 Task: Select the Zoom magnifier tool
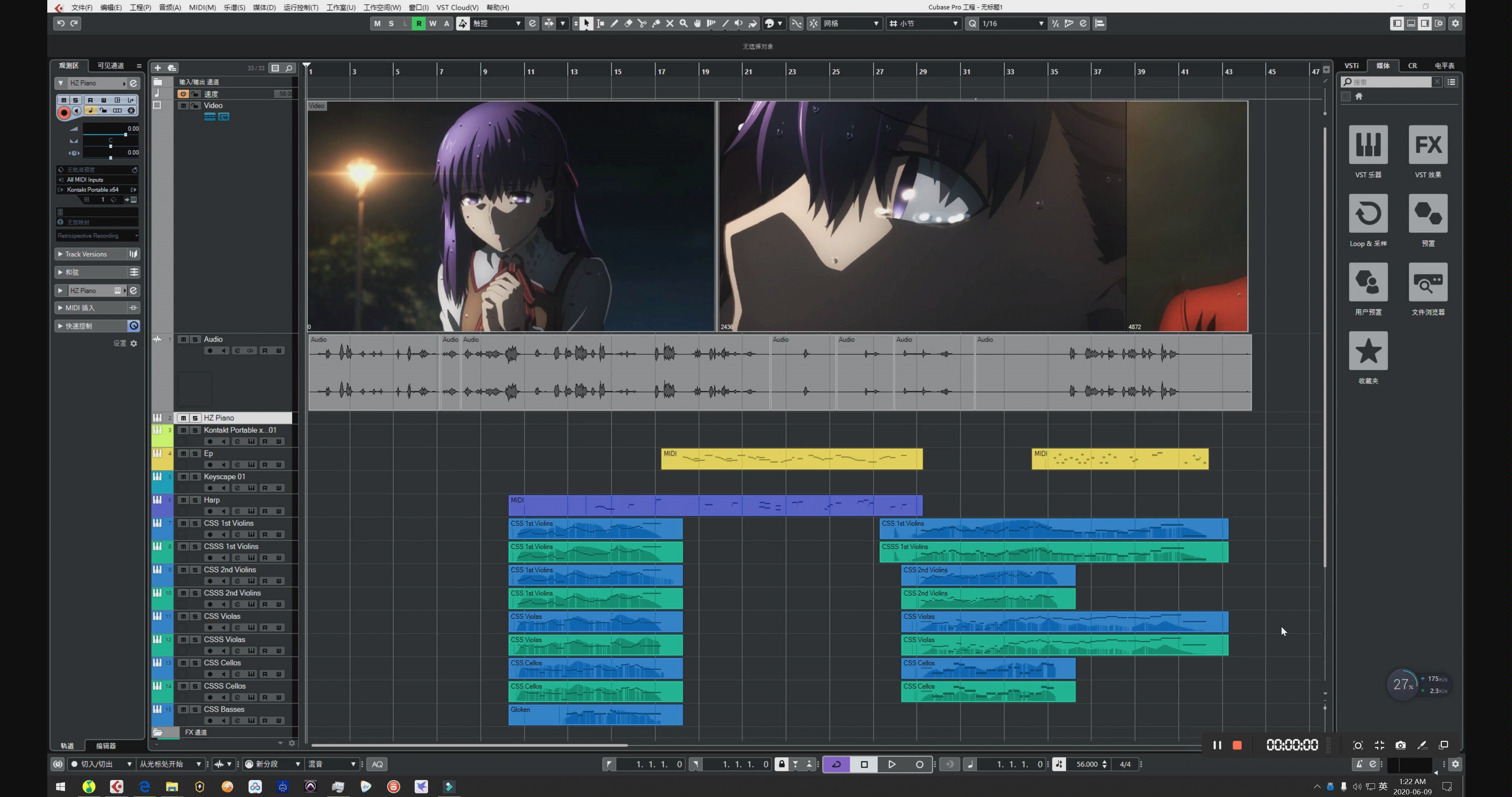[x=683, y=24]
